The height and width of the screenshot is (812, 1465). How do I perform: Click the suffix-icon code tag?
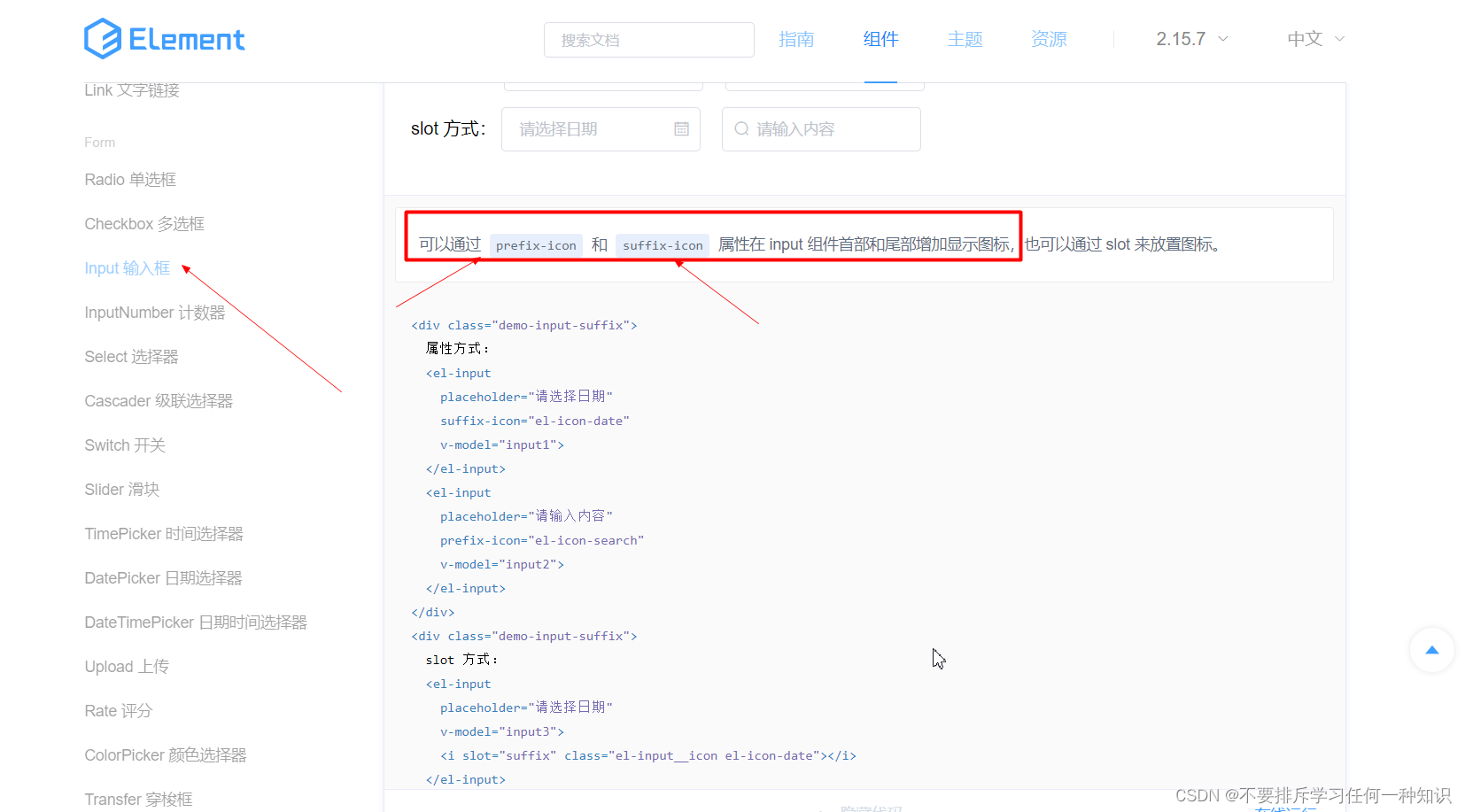click(x=663, y=245)
